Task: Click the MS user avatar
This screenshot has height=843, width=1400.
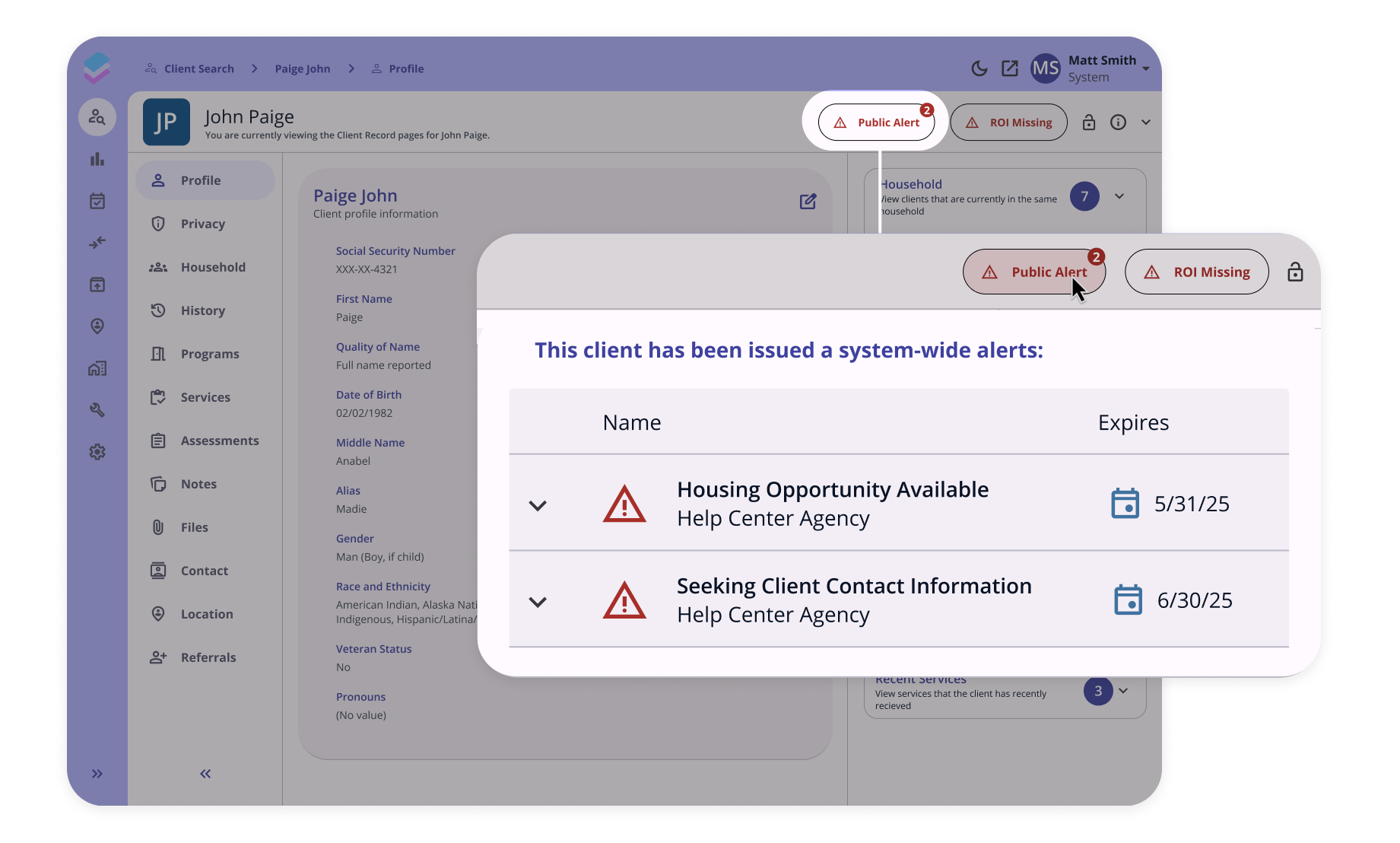Action: coord(1046,68)
